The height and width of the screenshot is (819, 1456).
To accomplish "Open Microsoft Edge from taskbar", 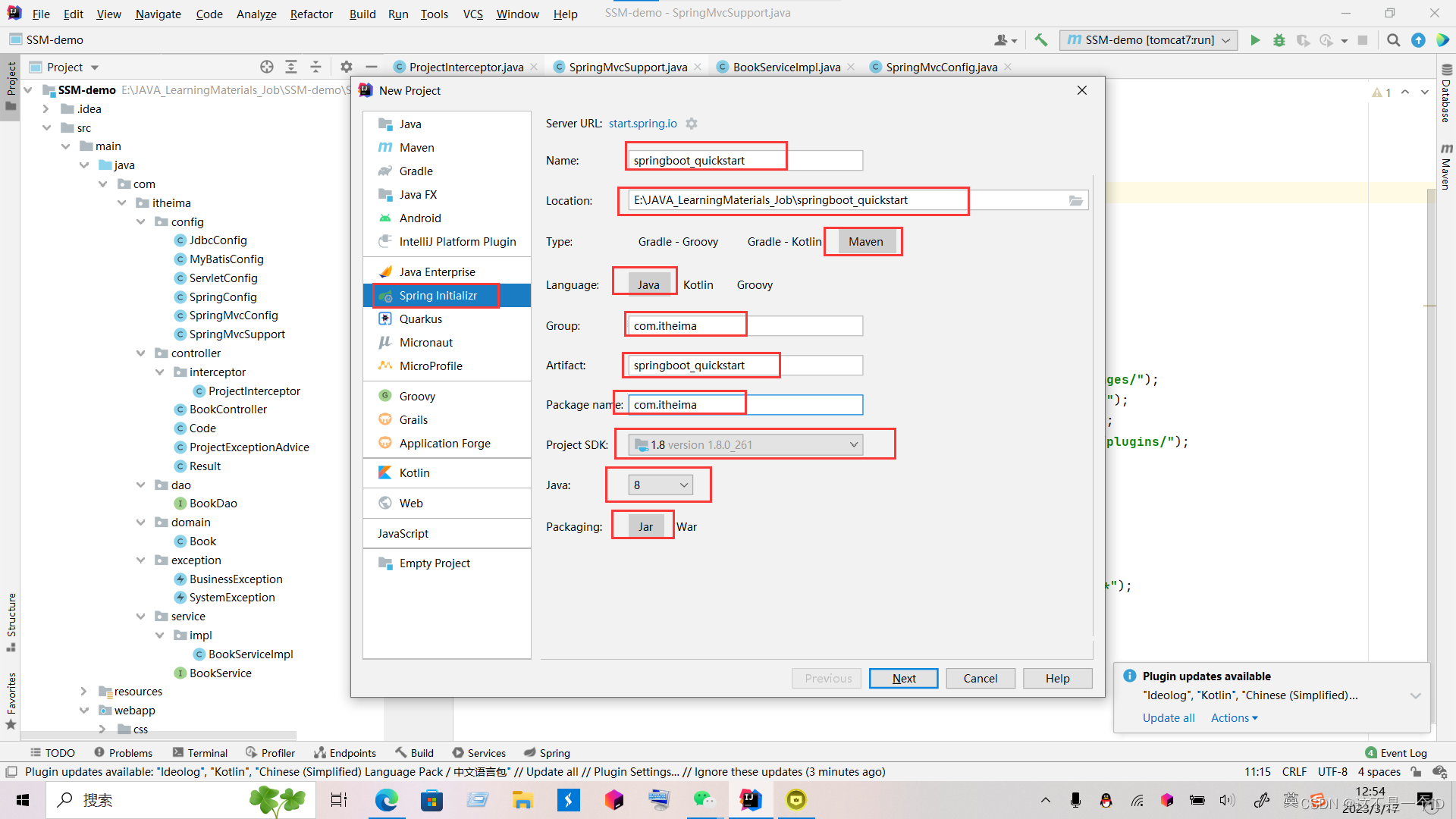I will pyautogui.click(x=386, y=800).
